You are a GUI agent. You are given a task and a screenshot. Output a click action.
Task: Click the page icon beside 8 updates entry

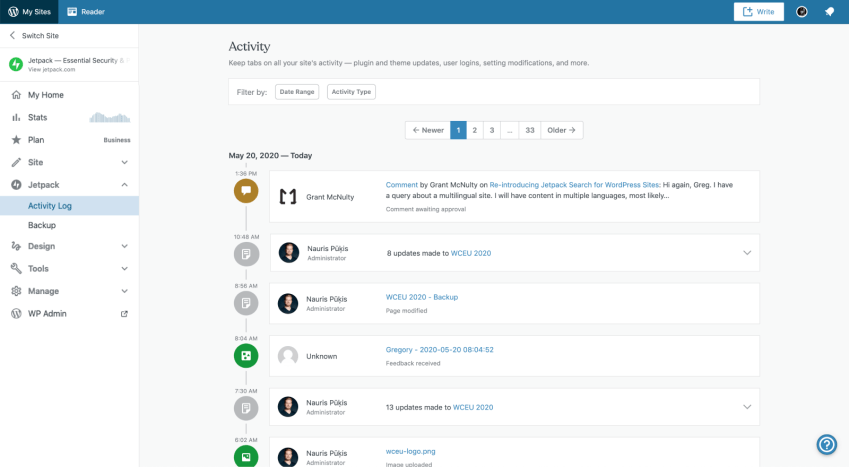click(246, 253)
